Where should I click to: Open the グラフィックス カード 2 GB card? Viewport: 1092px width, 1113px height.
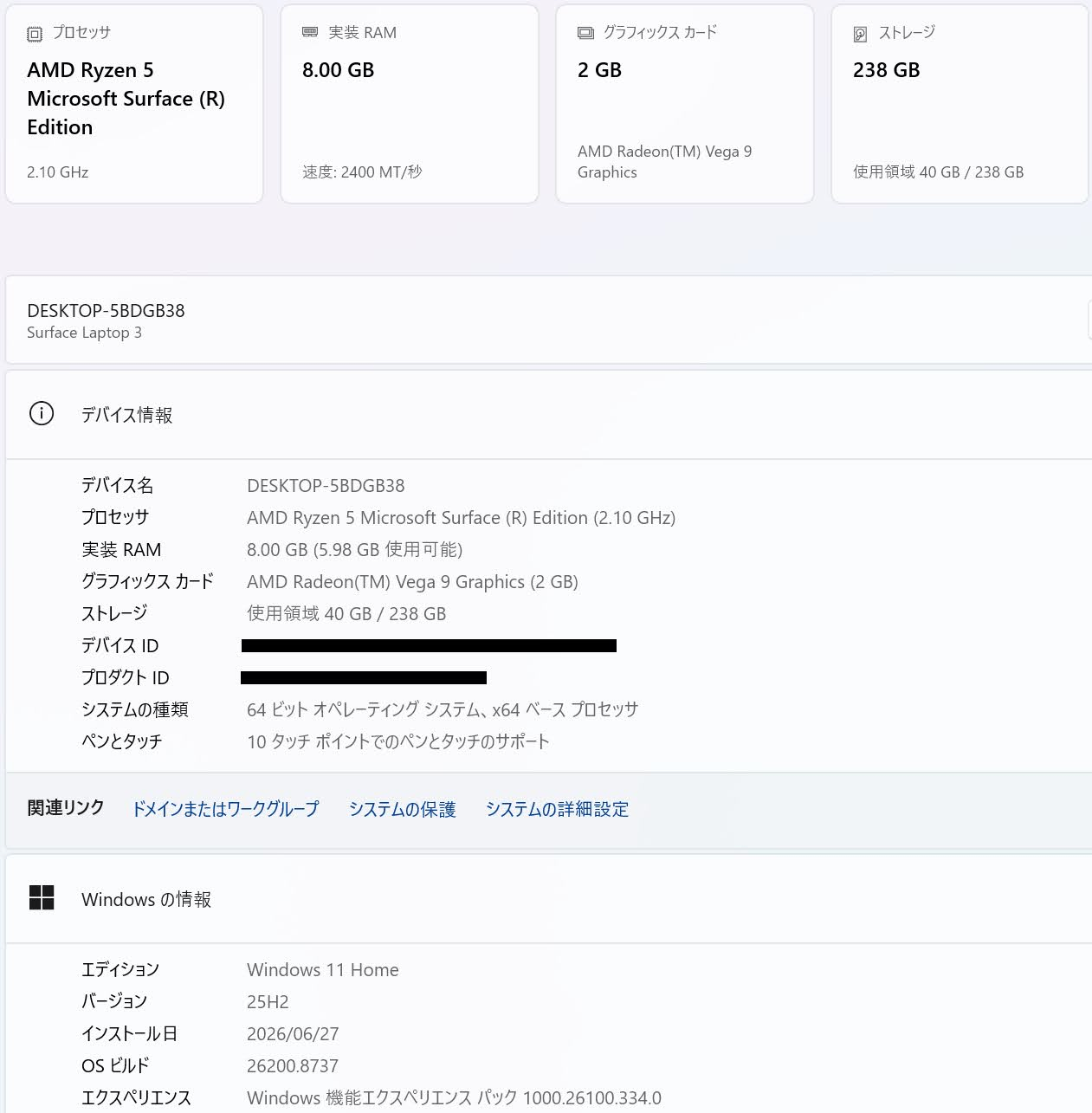click(x=685, y=104)
